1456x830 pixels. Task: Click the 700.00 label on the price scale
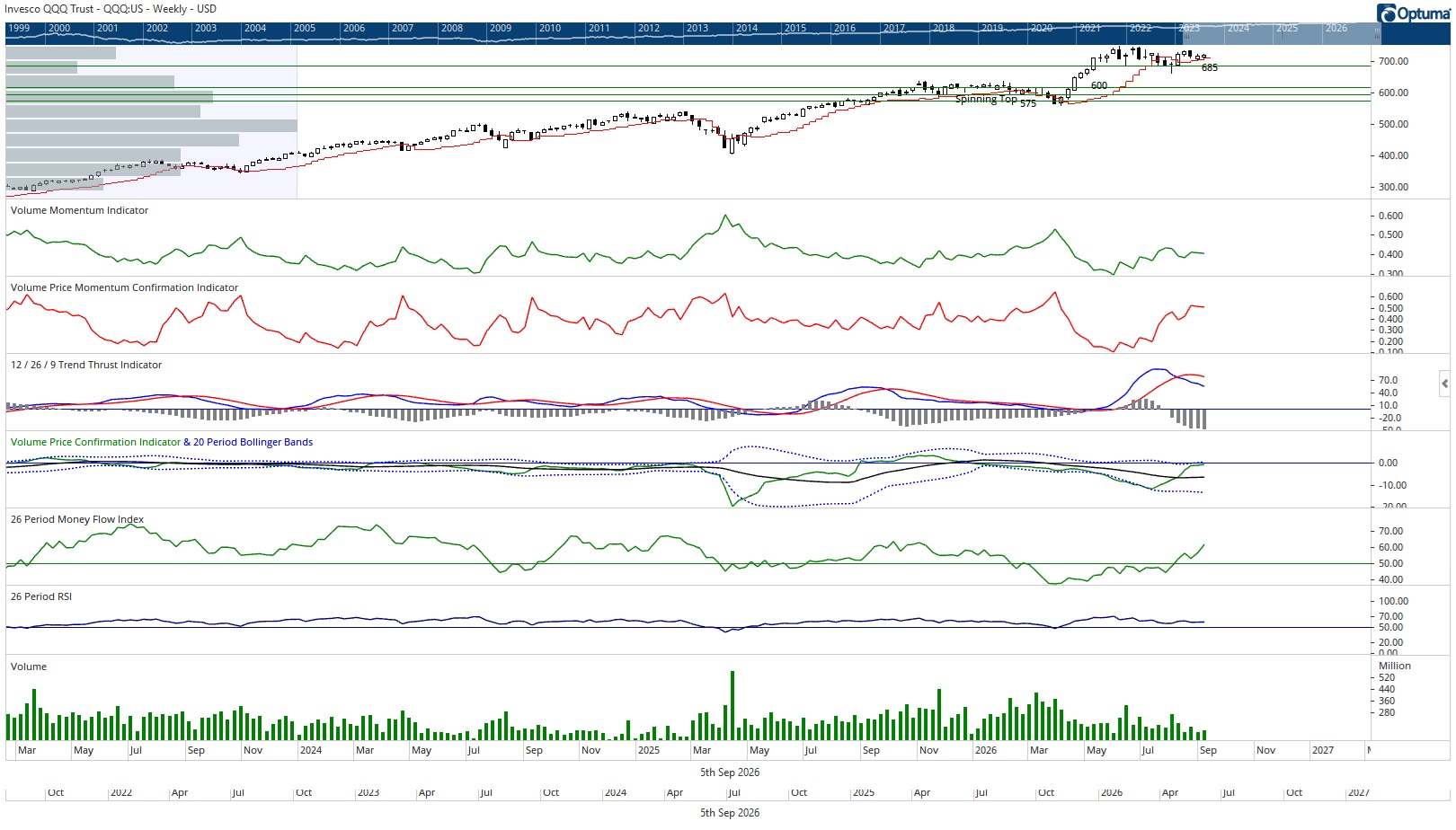tap(1394, 61)
